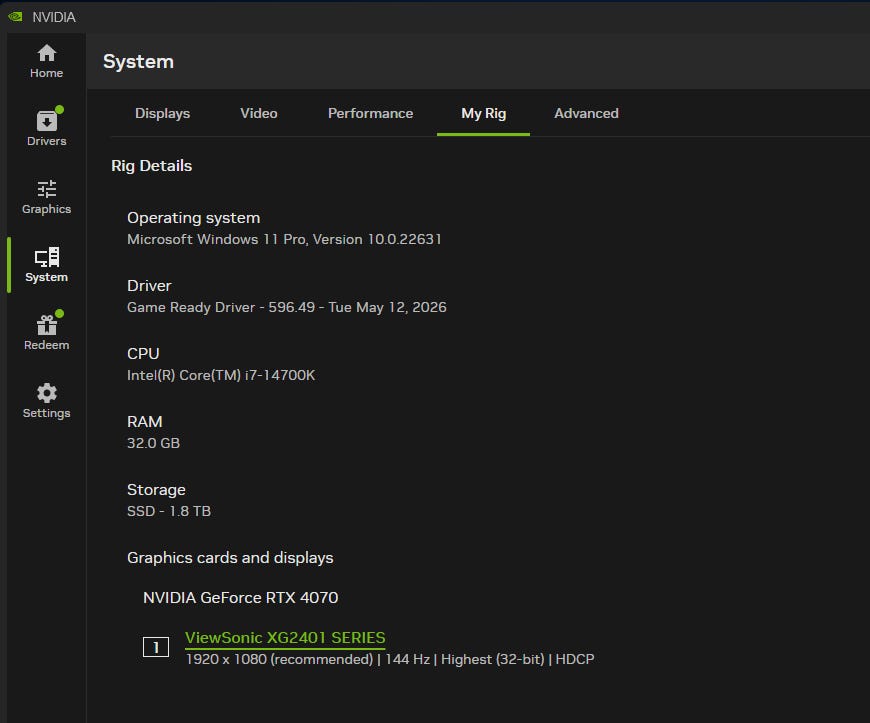Open the Redeem gift section
This screenshot has height=723, width=870.
click(47, 332)
